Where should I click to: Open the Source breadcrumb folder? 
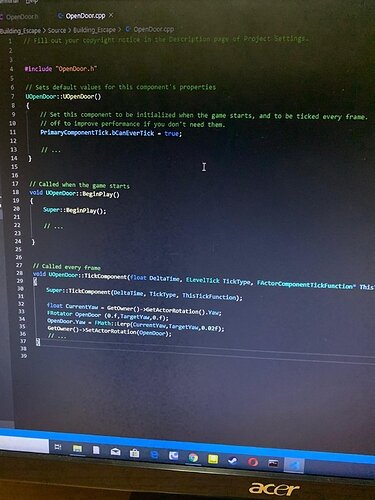[57, 30]
